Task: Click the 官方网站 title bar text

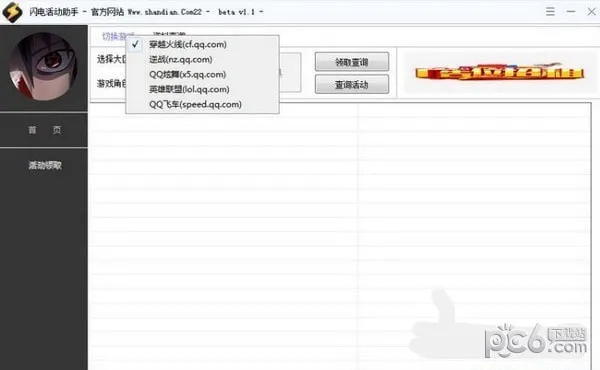Action: pyautogui.click(x=108, y=12)
